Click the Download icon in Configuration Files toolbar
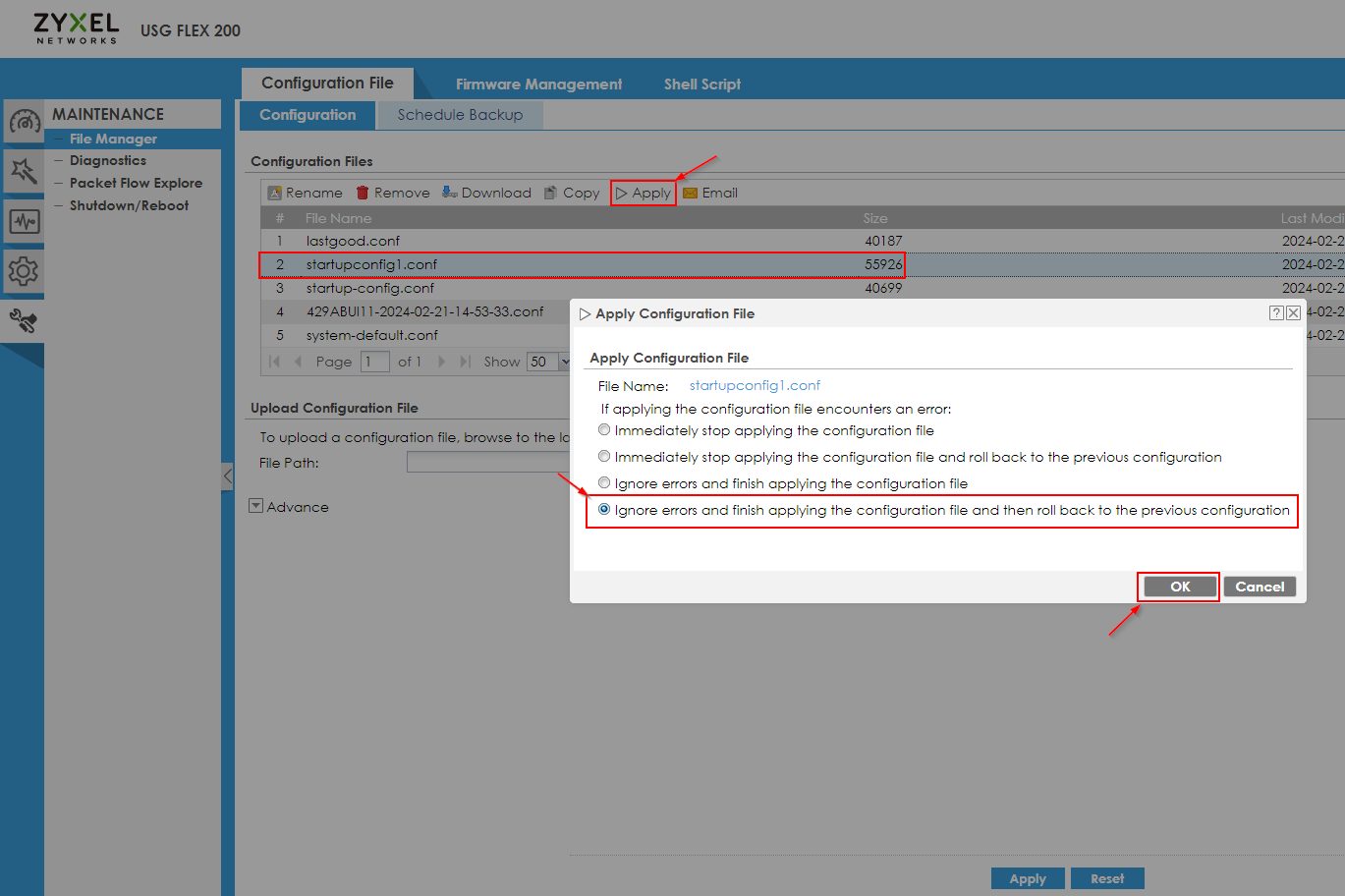 450,192
